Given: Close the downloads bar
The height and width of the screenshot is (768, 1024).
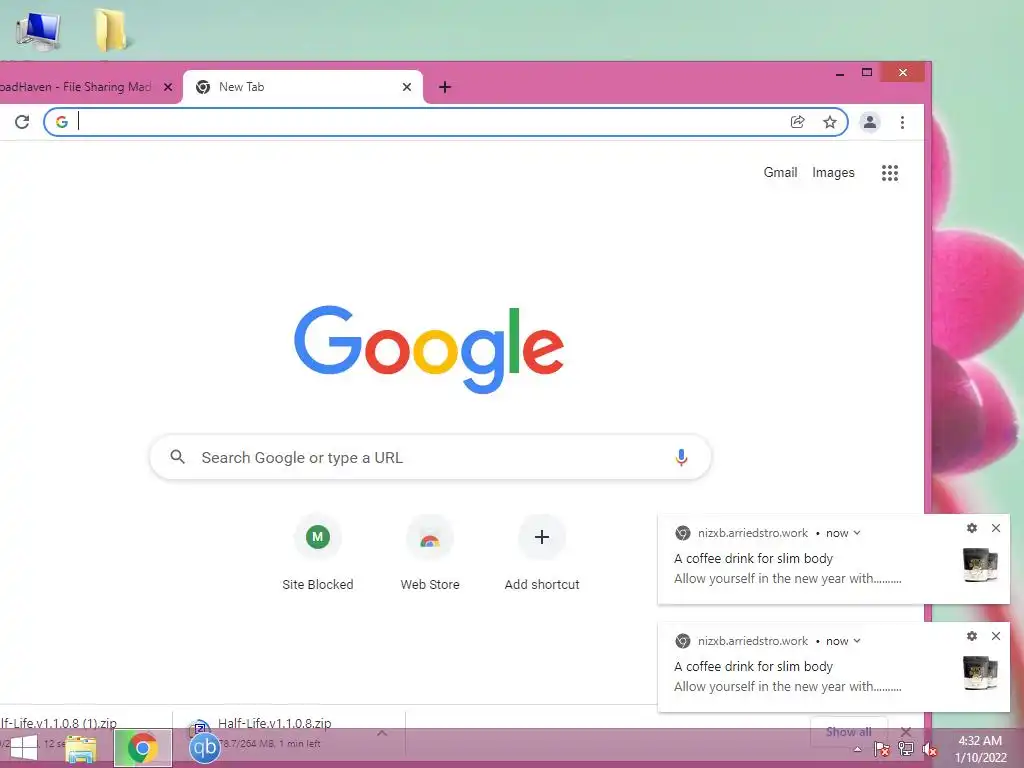Looking at the screenshot, I should coord(906,731).
